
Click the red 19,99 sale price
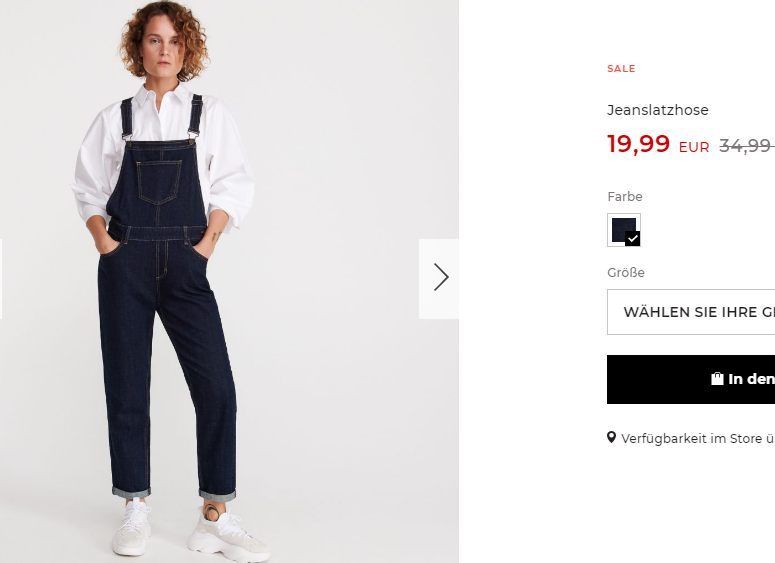638,144
